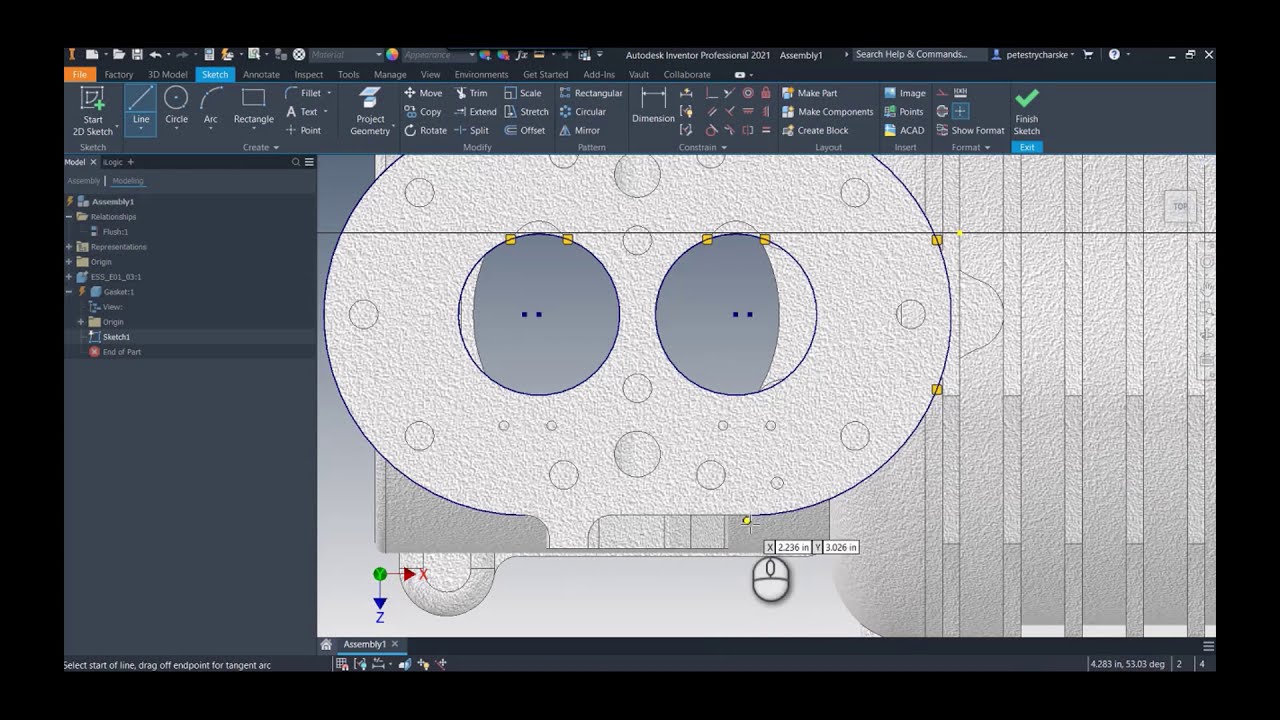Click the Save icon in quick access toolbar

(137, 55)
